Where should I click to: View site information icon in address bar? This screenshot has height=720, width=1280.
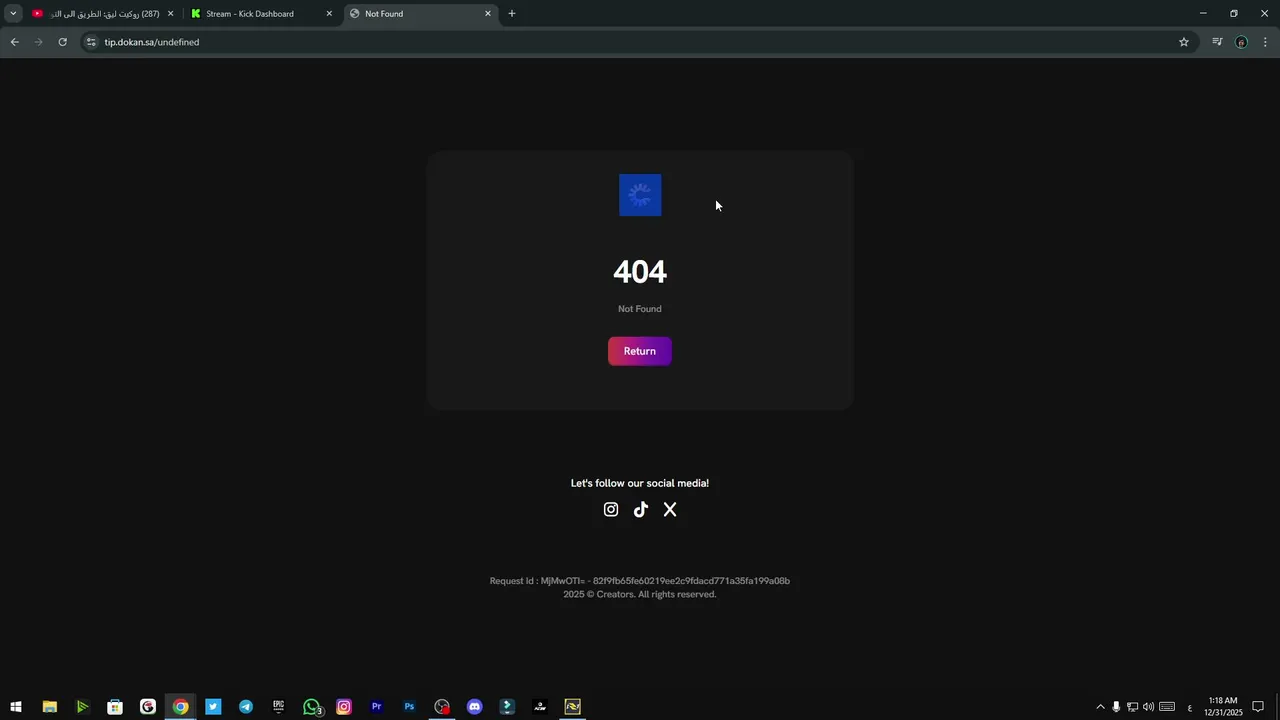[x=91, y=42]
